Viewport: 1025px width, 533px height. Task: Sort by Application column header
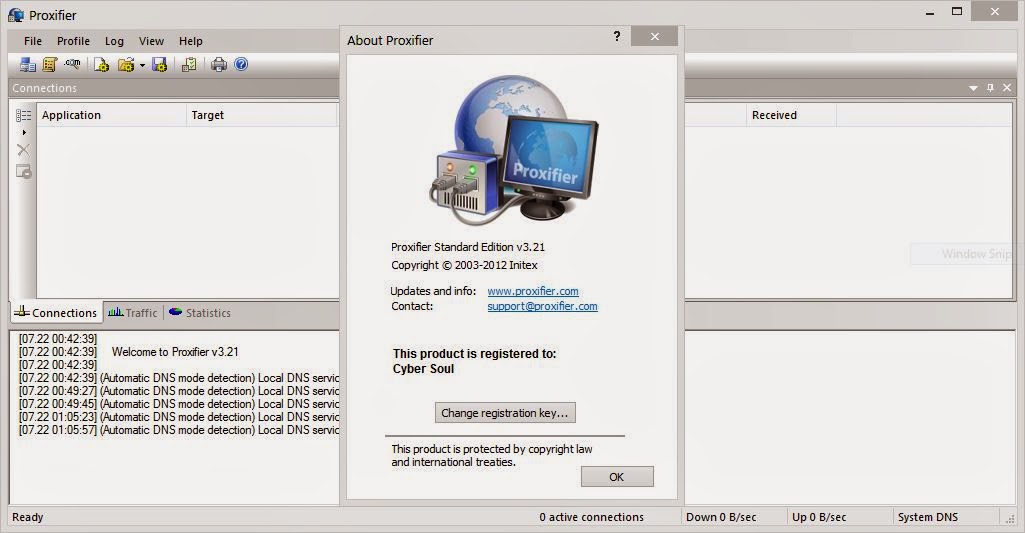[x=111, y=115]
